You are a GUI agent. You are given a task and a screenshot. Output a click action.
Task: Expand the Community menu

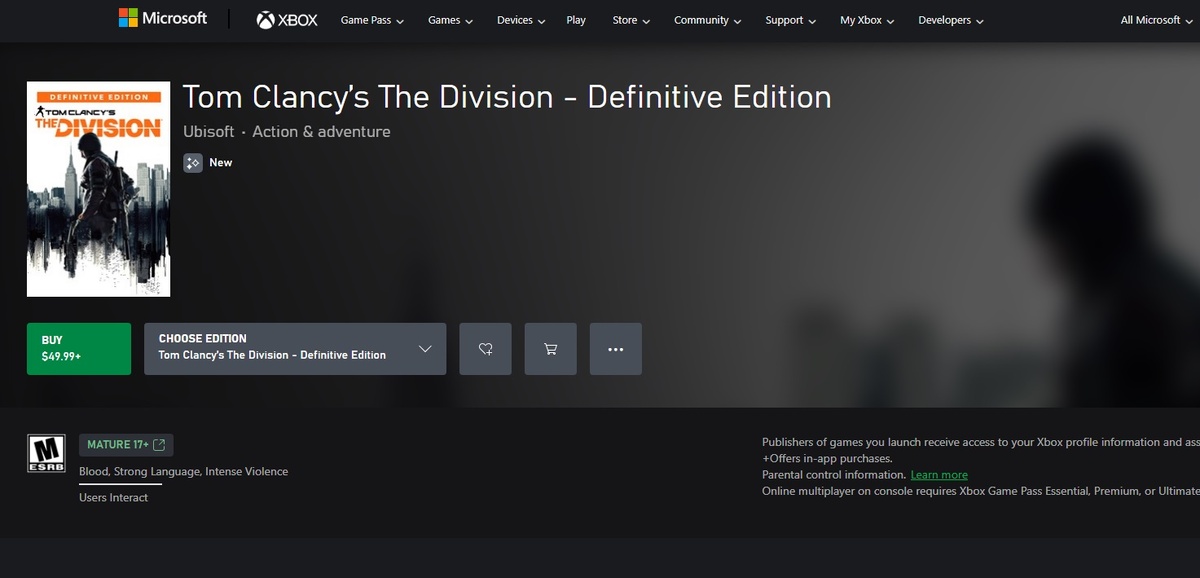point(708,20)
